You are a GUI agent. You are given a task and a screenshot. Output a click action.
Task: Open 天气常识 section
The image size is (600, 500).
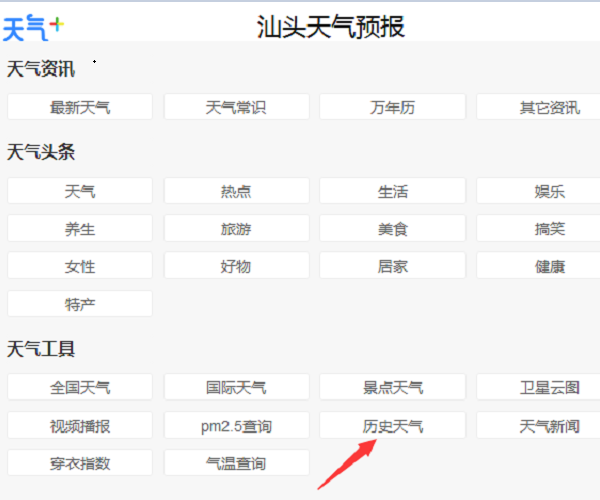[x=236, y=107]
